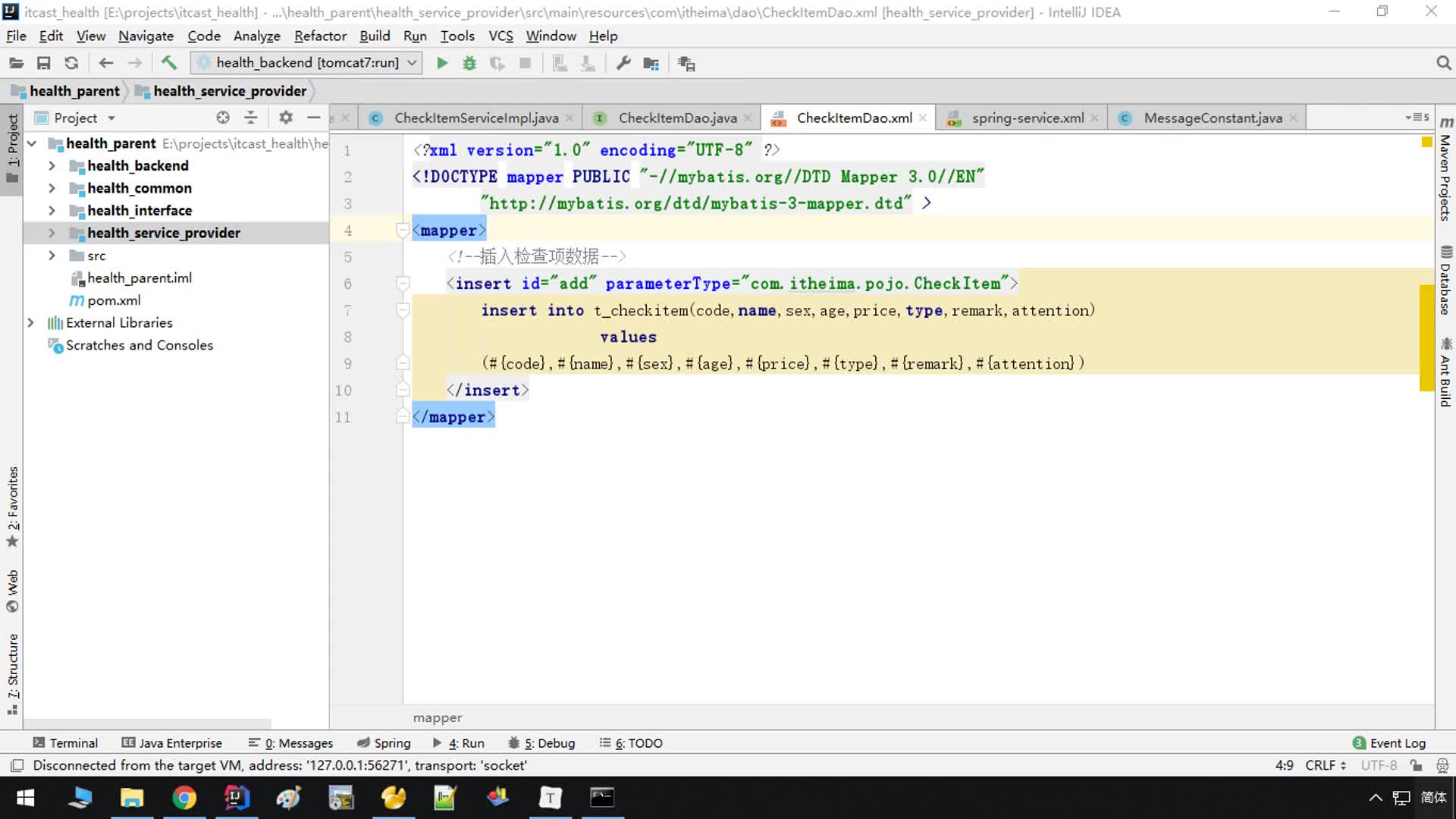This screenshot has width=1456, height=819.
Task: Close the CheckItemDao.xml tab
Action: pyautogui.click(x=923, y=118)
